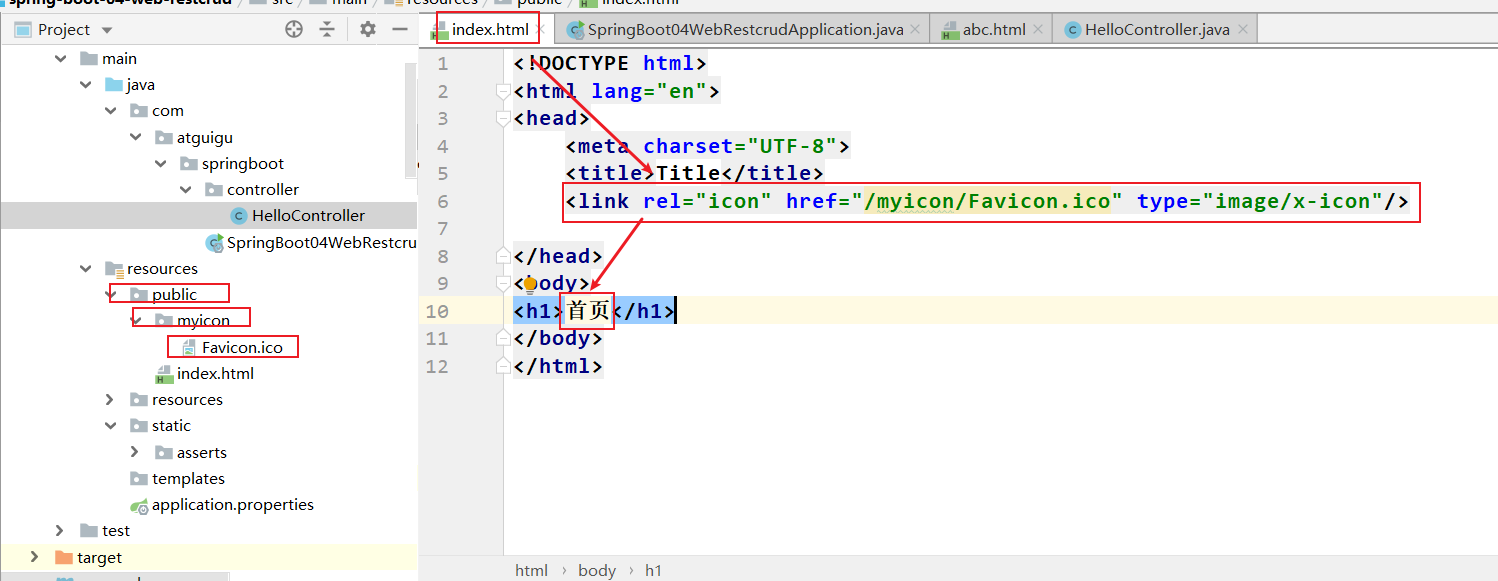This screenshot has width=1498, height=581.
Task: Collapse the resources folder under main
Action: (85, 268)
